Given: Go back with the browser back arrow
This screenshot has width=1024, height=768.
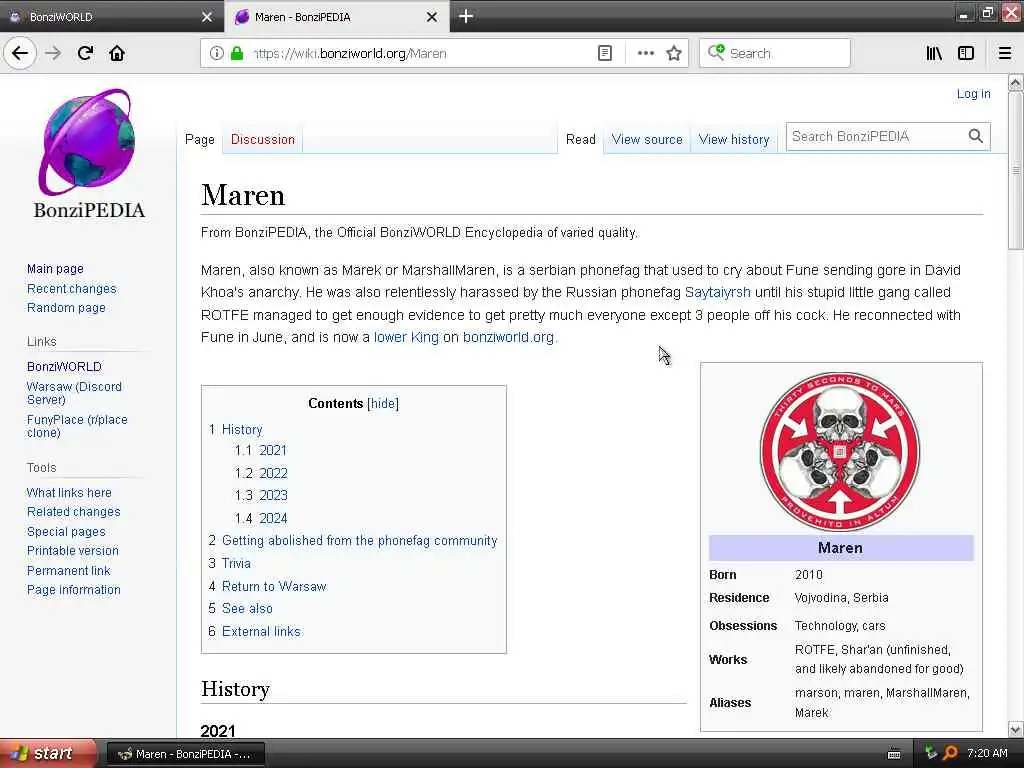Looking at the screenshot, I should tap(20, 53).
